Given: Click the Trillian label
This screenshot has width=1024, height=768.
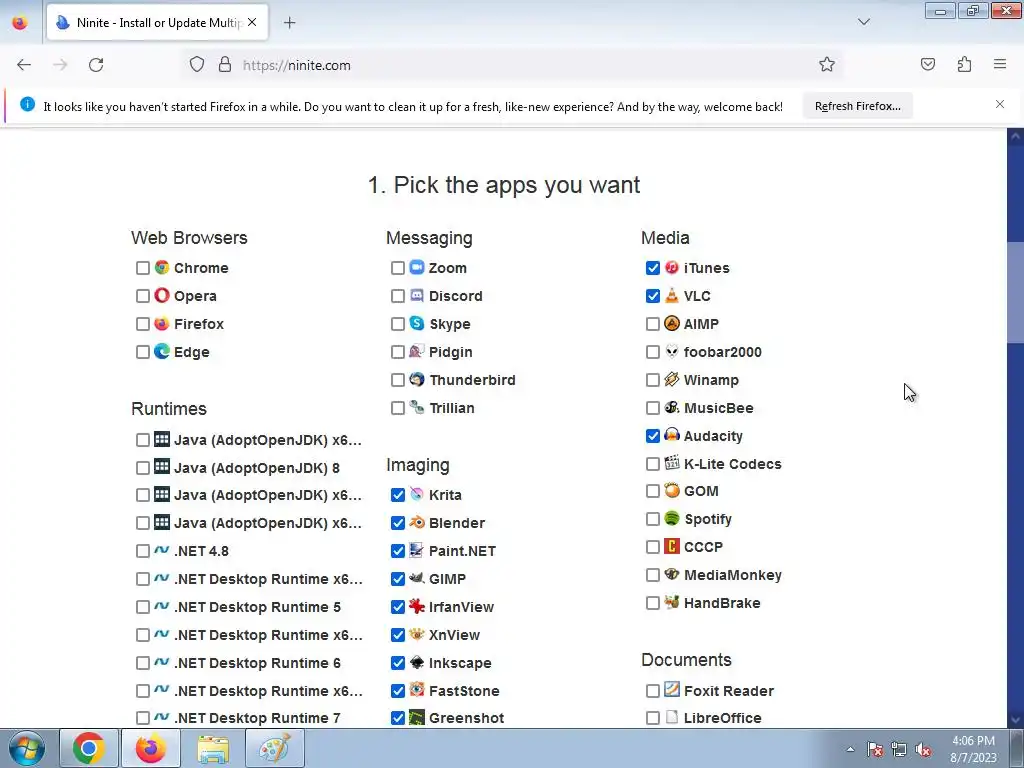Looking at the screenshot, I should pyautogui.click(x=452, y=408).
